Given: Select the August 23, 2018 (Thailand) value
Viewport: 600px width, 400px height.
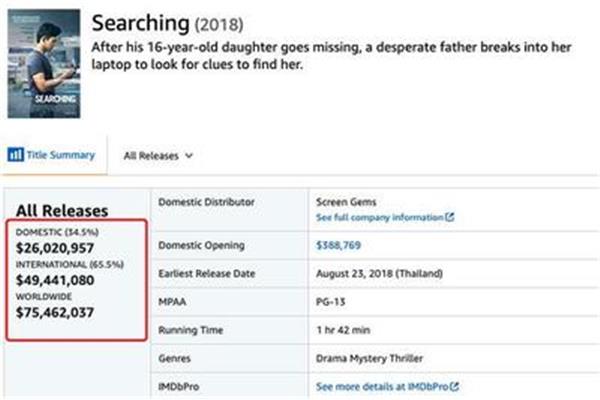Looking at the screenshot, I should pyautogui.click(x=379, y=273).
